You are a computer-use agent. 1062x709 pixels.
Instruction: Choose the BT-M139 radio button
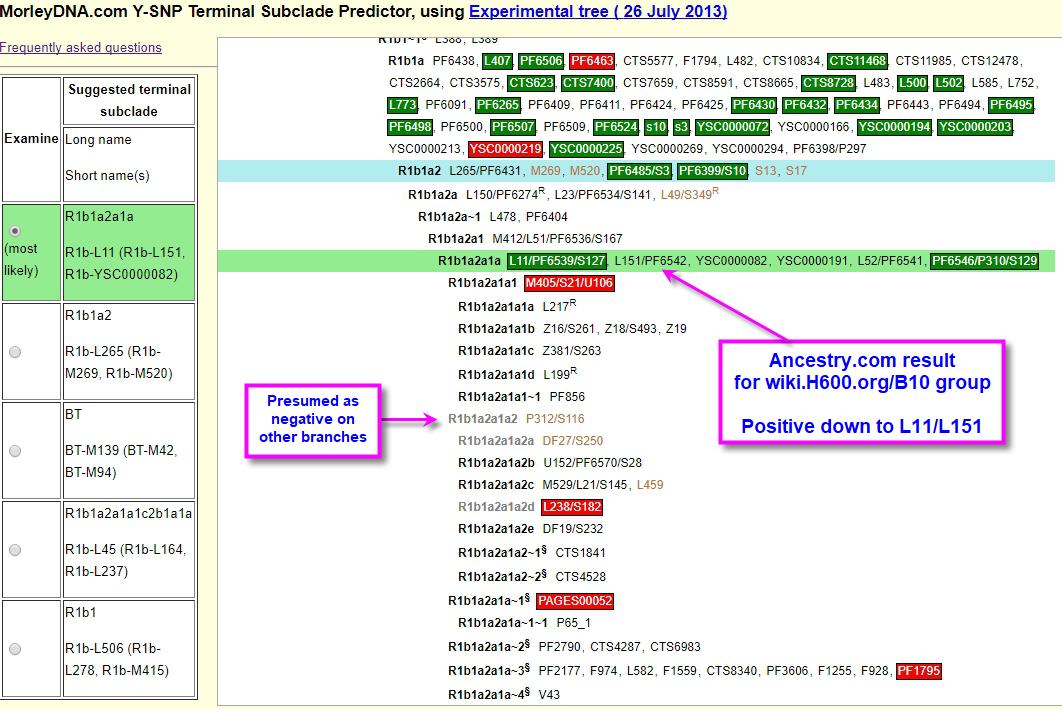click(x=15, y=450)
